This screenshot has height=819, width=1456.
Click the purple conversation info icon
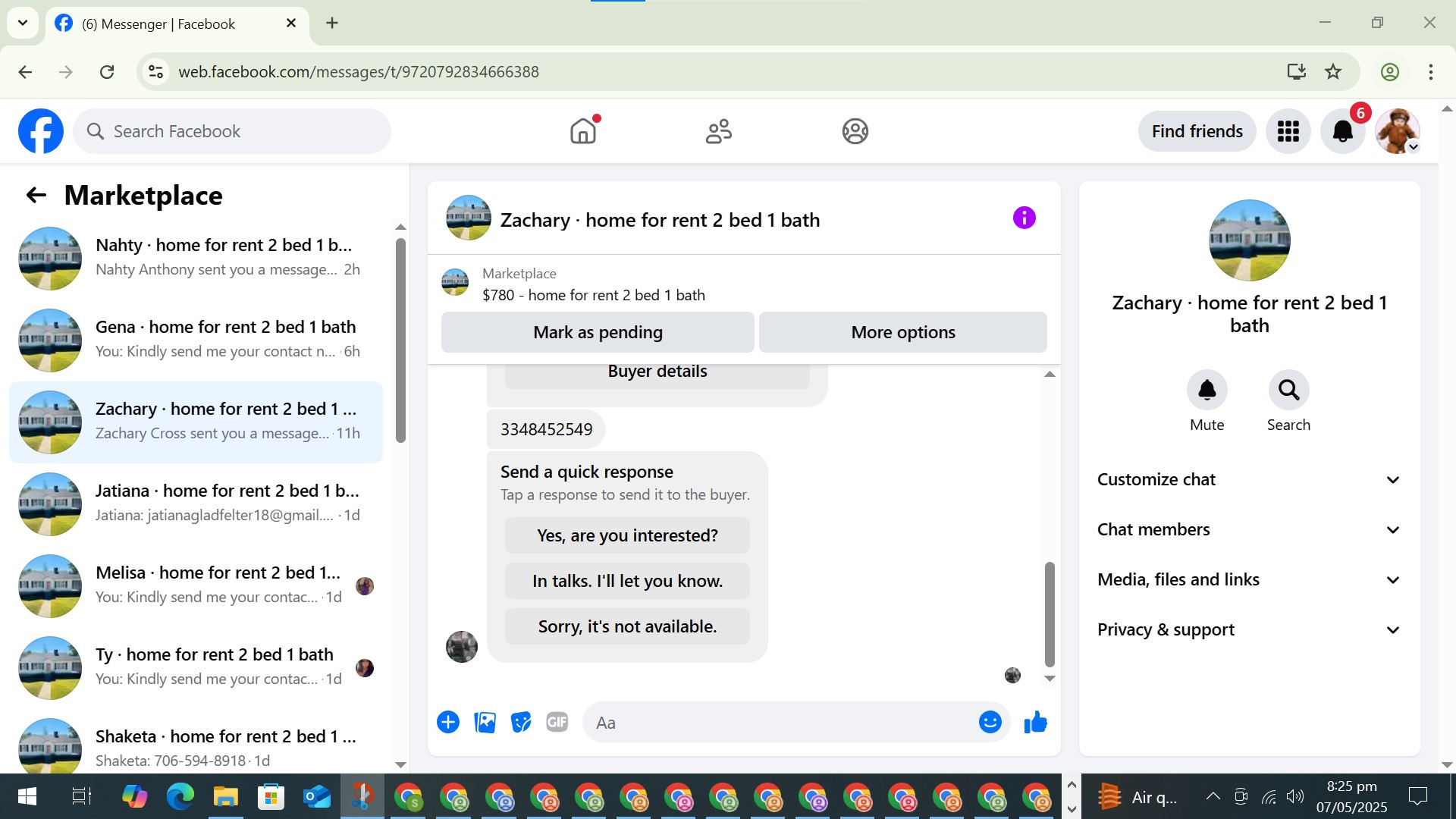1024,218
